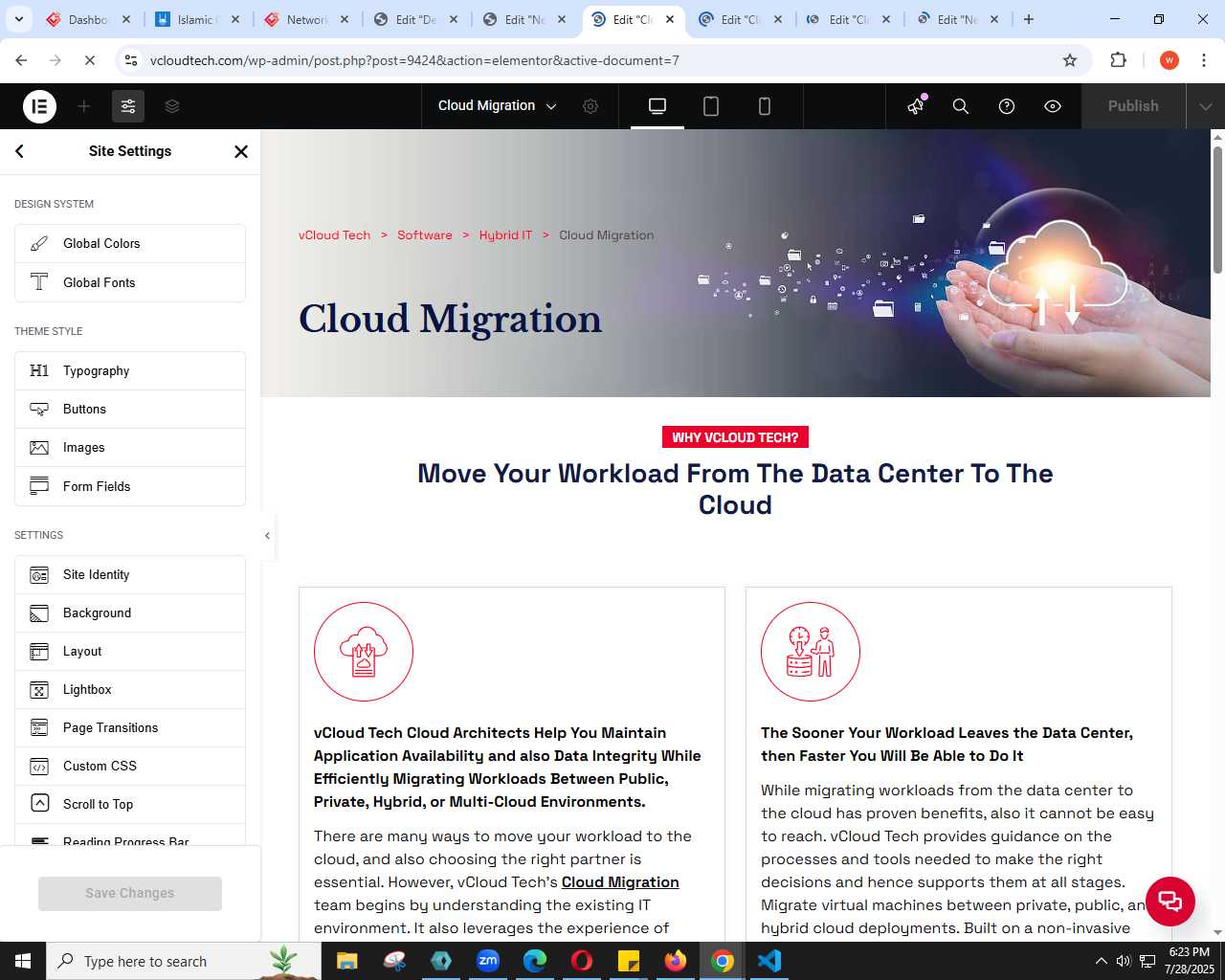This screenshot has width=1225, height=980.
Task: Switch to the Dashboard browser tab
Action: click(x=90, y=19)
